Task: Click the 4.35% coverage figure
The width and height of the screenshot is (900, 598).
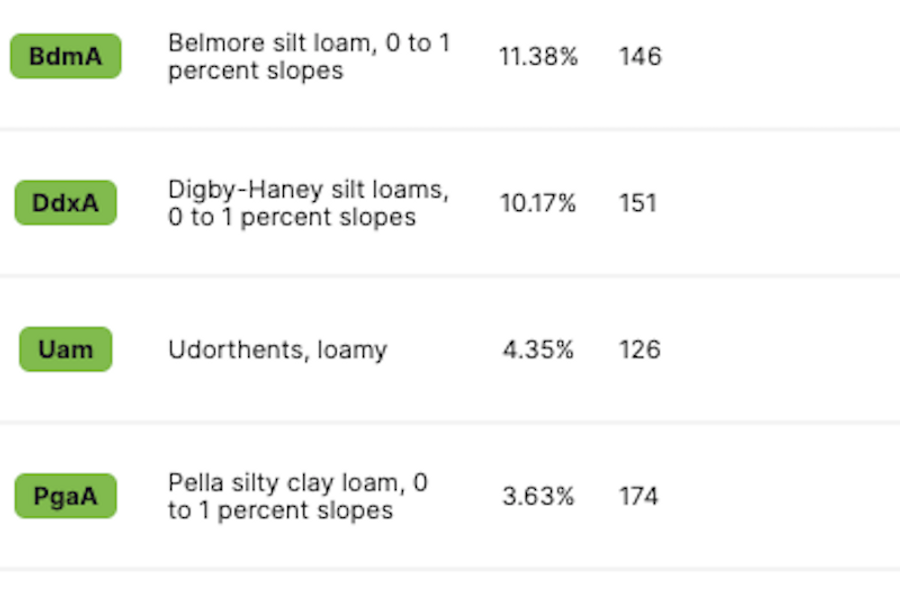Action: [x=538, y=350]
